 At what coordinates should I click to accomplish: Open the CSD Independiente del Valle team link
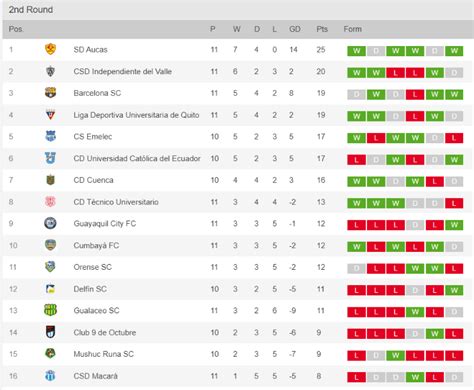(x=123, y=71)
